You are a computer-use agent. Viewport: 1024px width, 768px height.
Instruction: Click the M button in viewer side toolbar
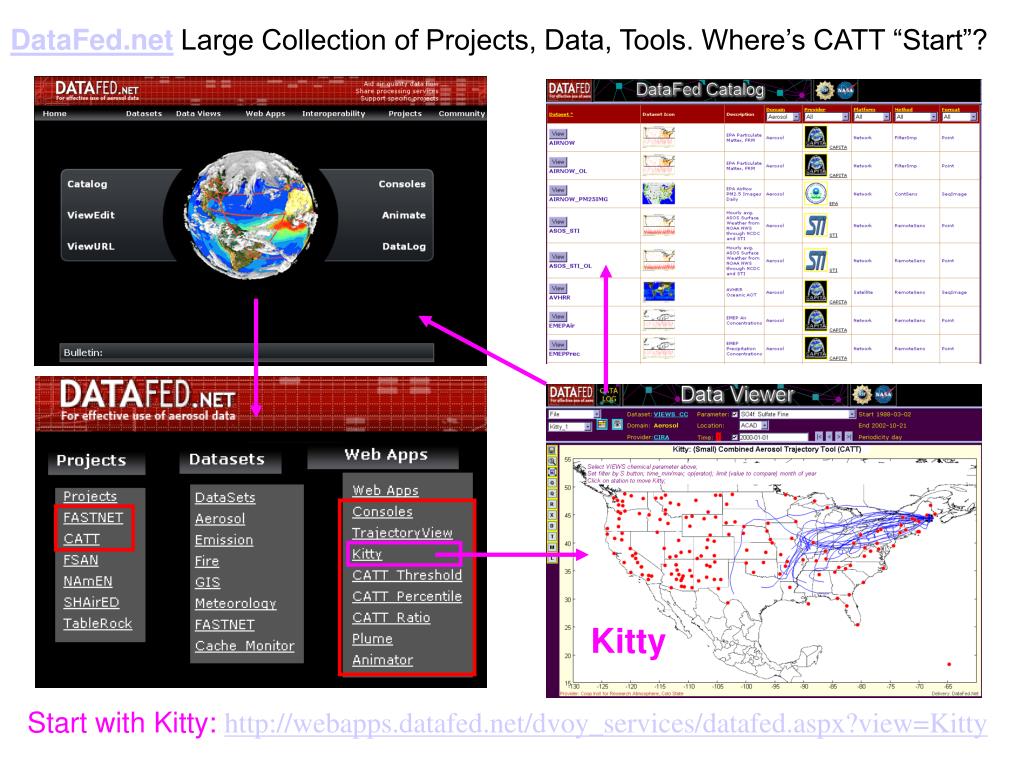(552, 547)
